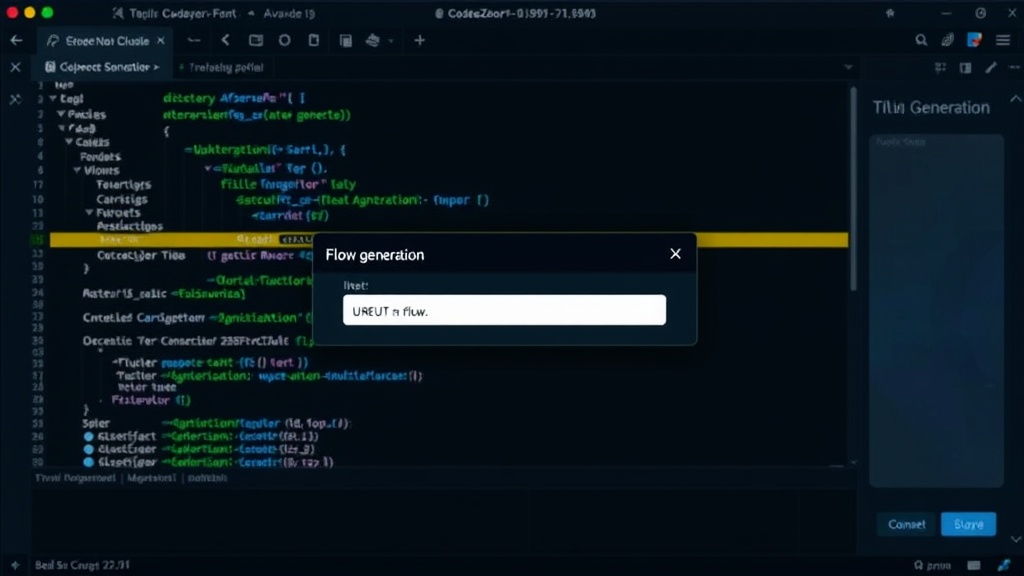
Task: Close the Flow generation dialog
Action: tap(675, 254)
